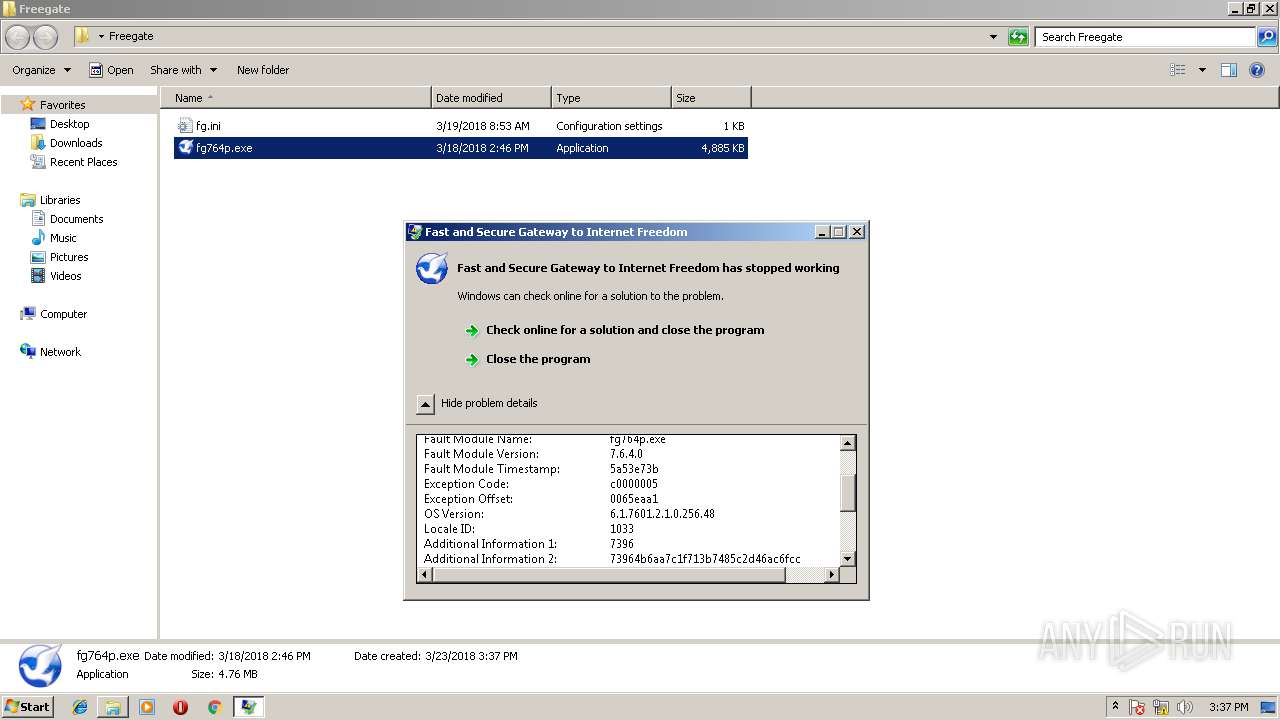1280x720 pixels.
Task: Expand the Freegate breadcrumb arrow
Action: [101, 37]
